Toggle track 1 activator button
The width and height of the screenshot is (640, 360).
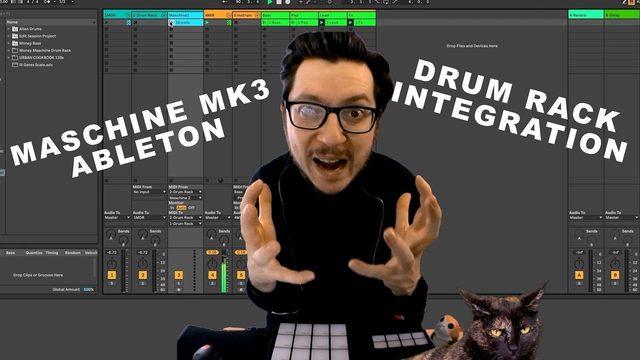click(111, 275)
